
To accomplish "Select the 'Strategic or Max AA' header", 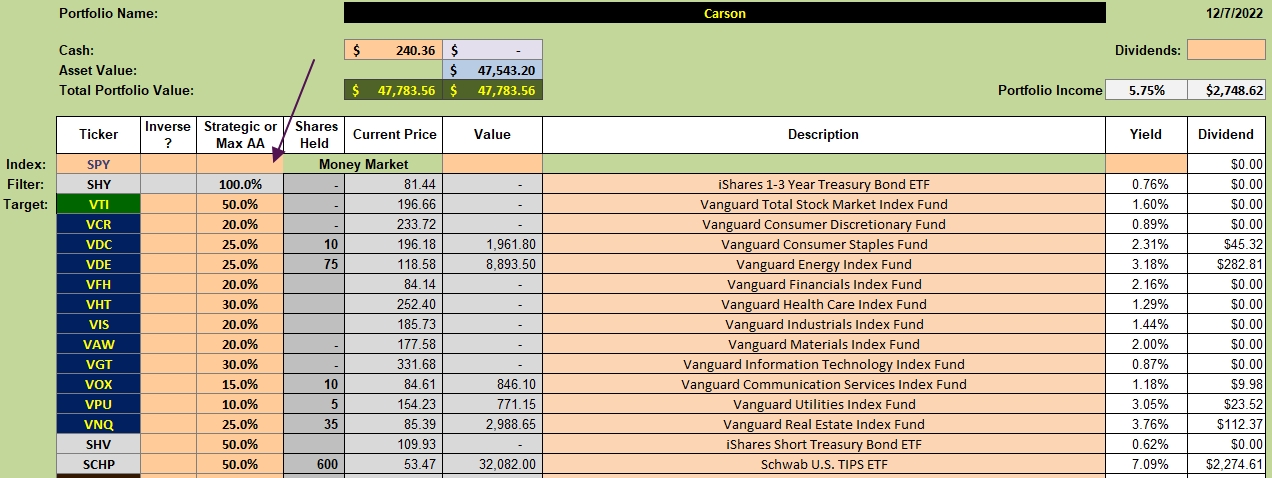I will tap(240, 134).
